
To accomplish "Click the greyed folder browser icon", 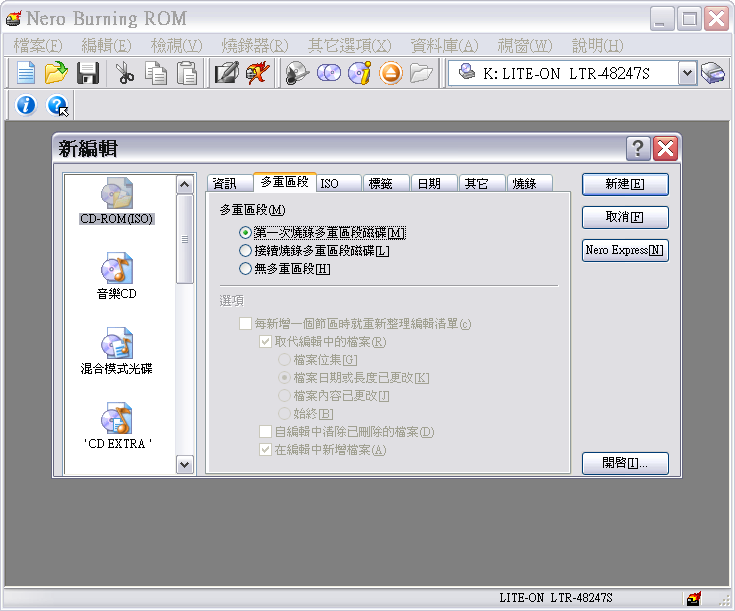I will [421, 73].
